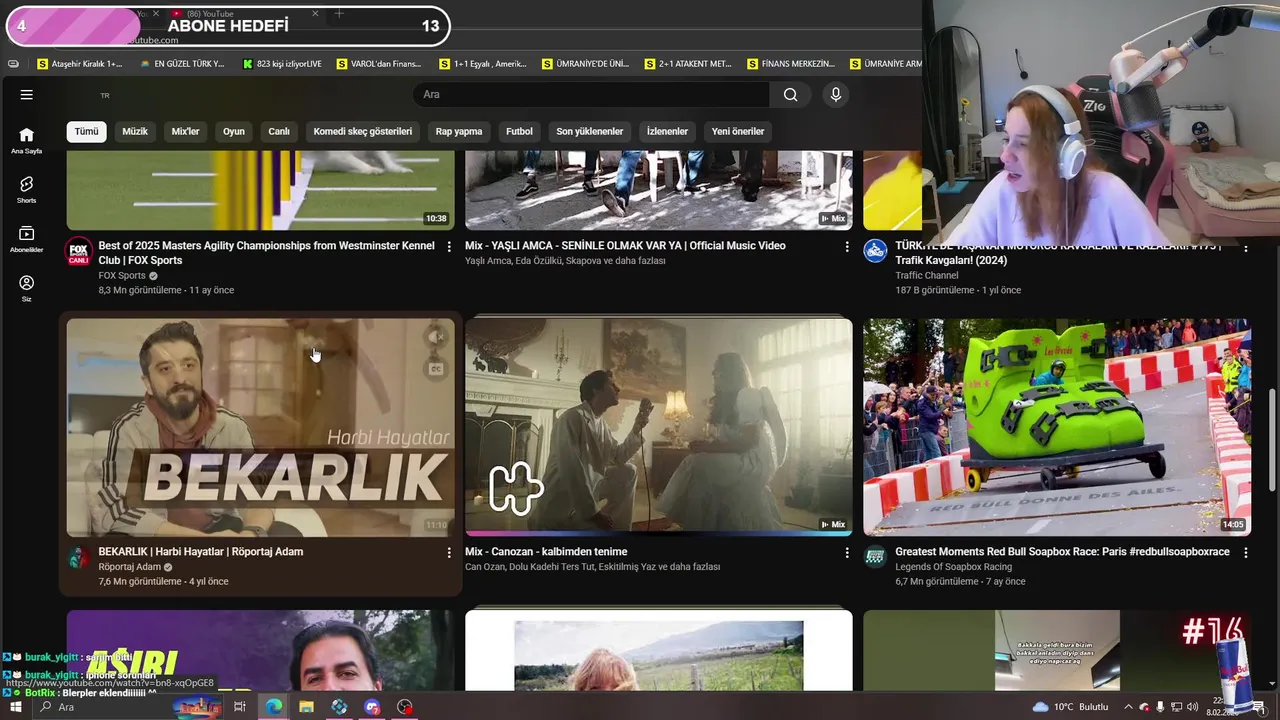This screenshot has width=1280, height=720.
Task: Open more options for Yaşlı Amca mix
Action: click(846, 246)
